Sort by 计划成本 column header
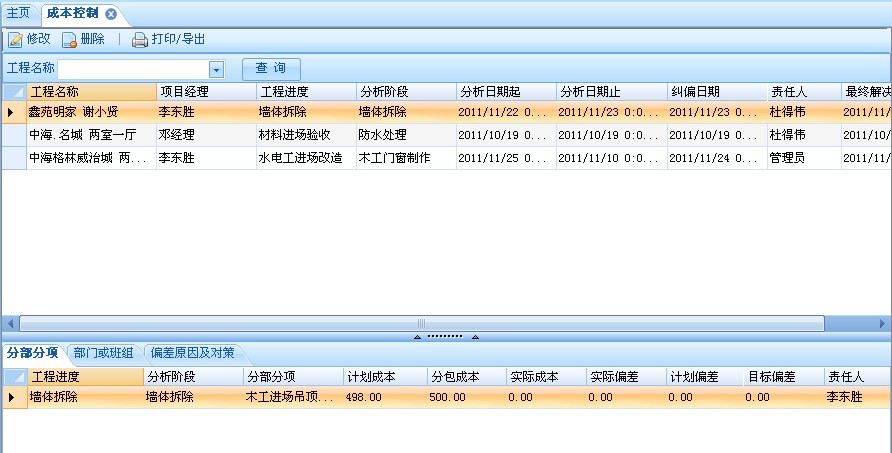Viewport: 892px width, 453px height. [384, 377]
